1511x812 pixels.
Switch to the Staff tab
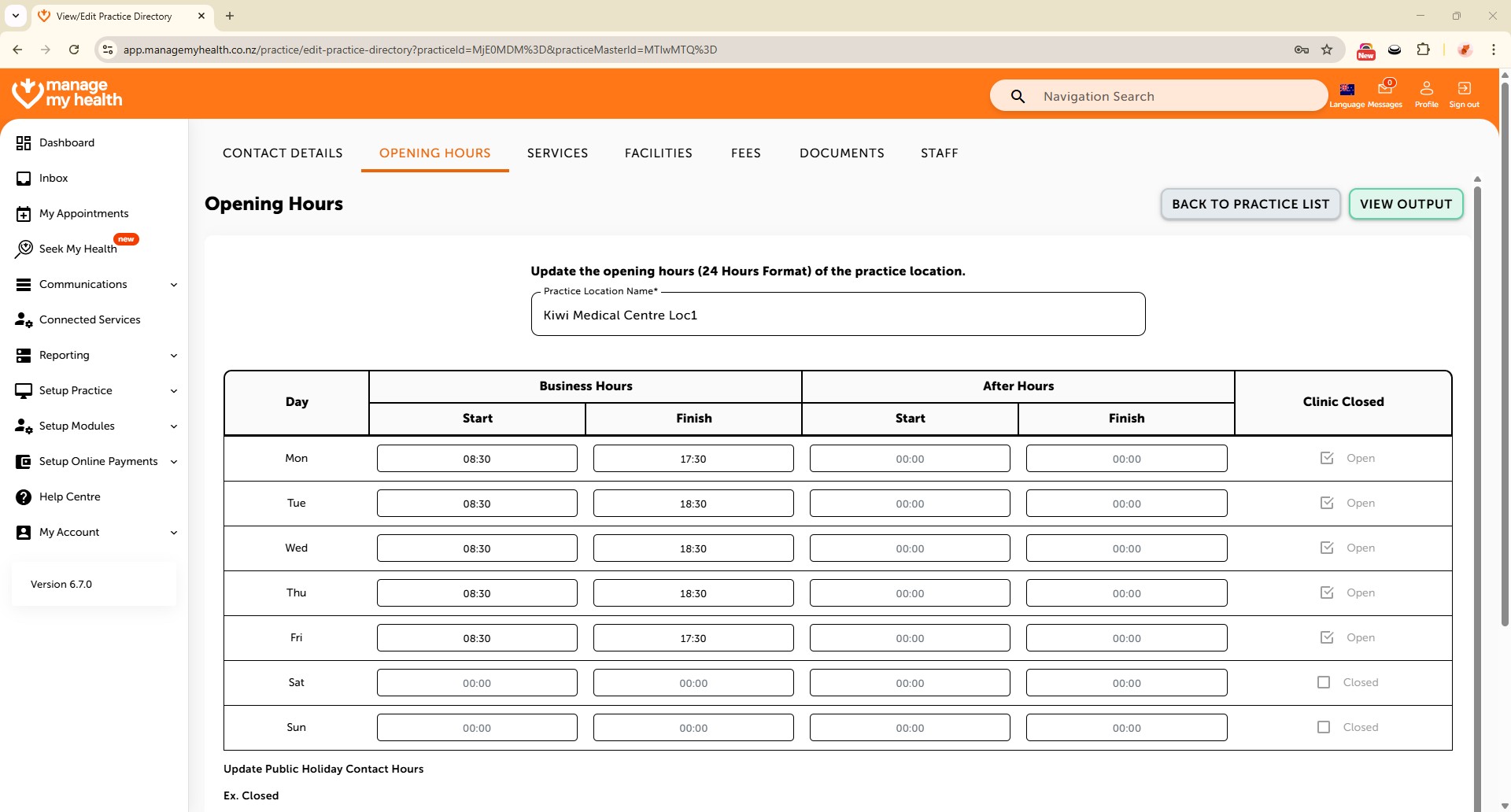939,153
